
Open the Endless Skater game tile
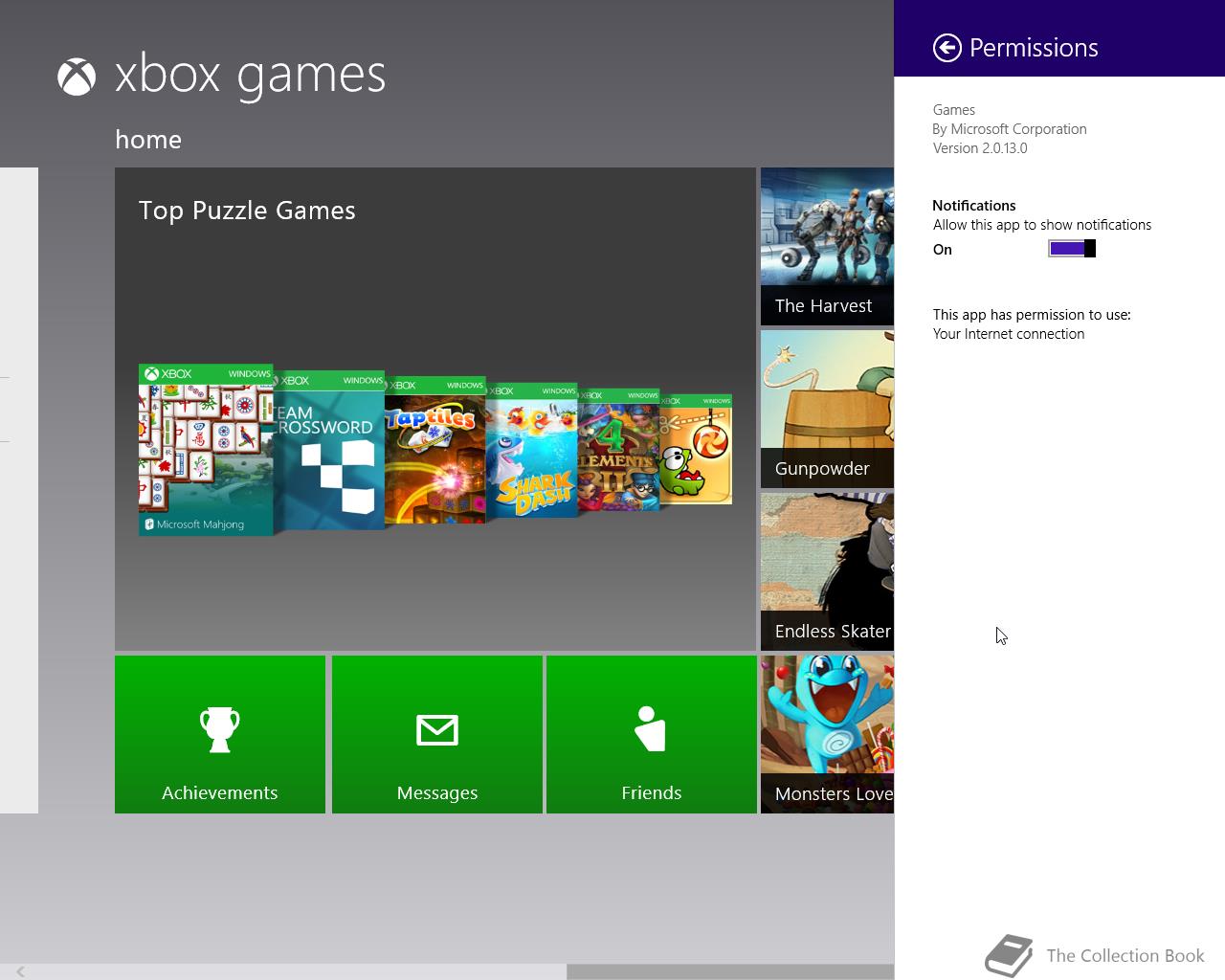coord(827,571)
